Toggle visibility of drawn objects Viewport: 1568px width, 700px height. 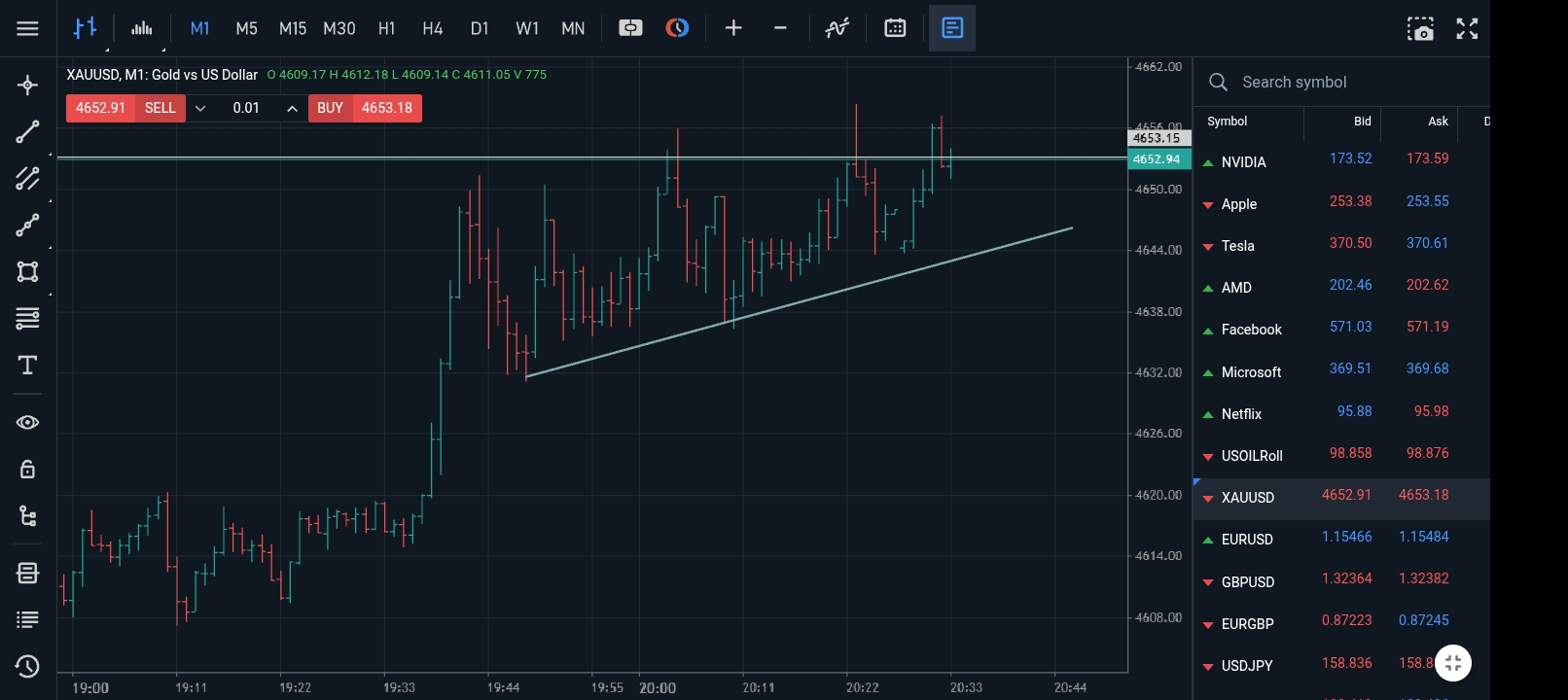tap(27, 422)
